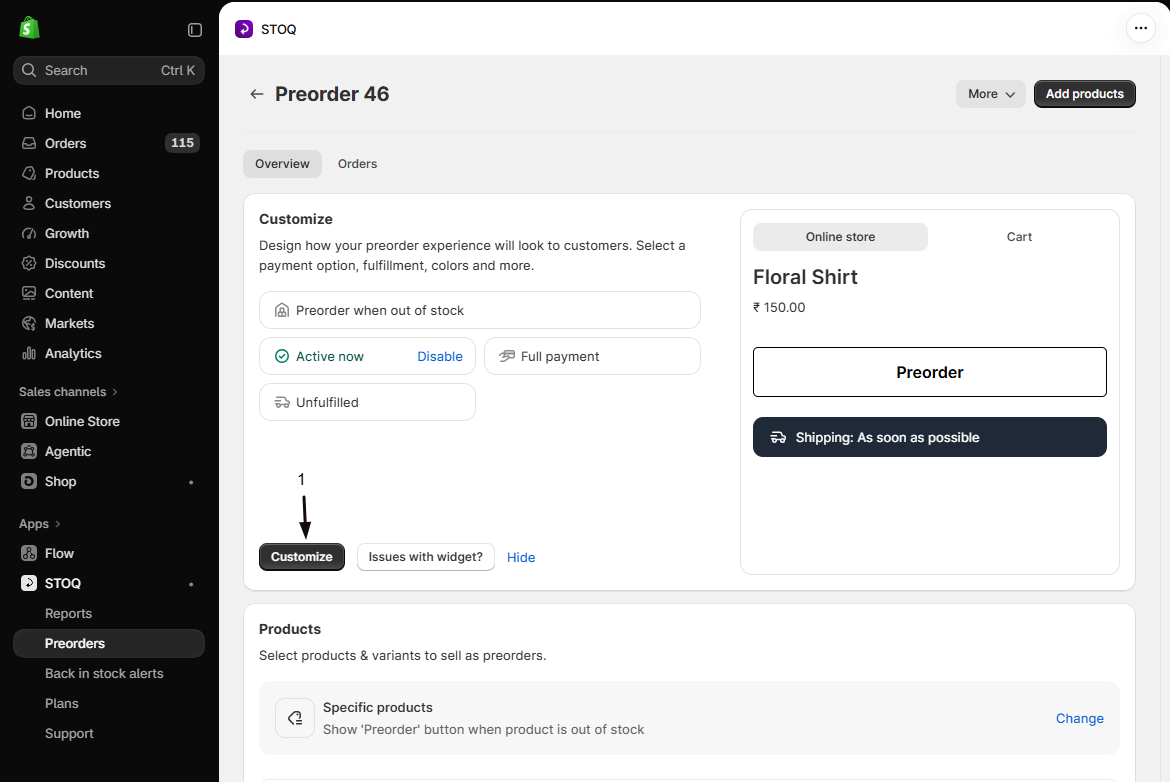The image size is (1170, 782).
Task: Click the Issues with widget? button
Action: [x=425, y=557]
